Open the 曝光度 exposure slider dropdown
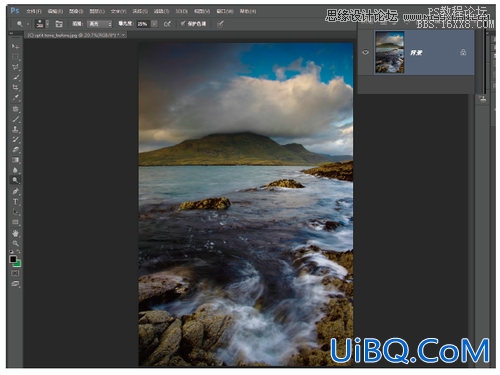 [x=154, y=24]
